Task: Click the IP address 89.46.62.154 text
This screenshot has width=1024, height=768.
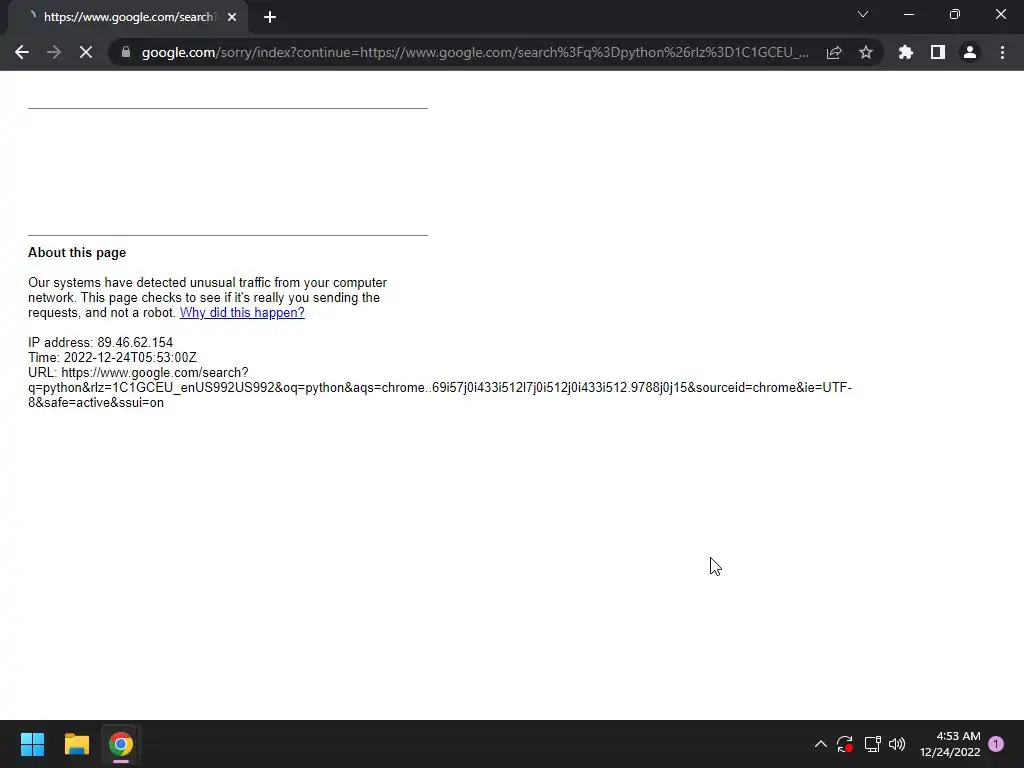Action: pos(101,342)
